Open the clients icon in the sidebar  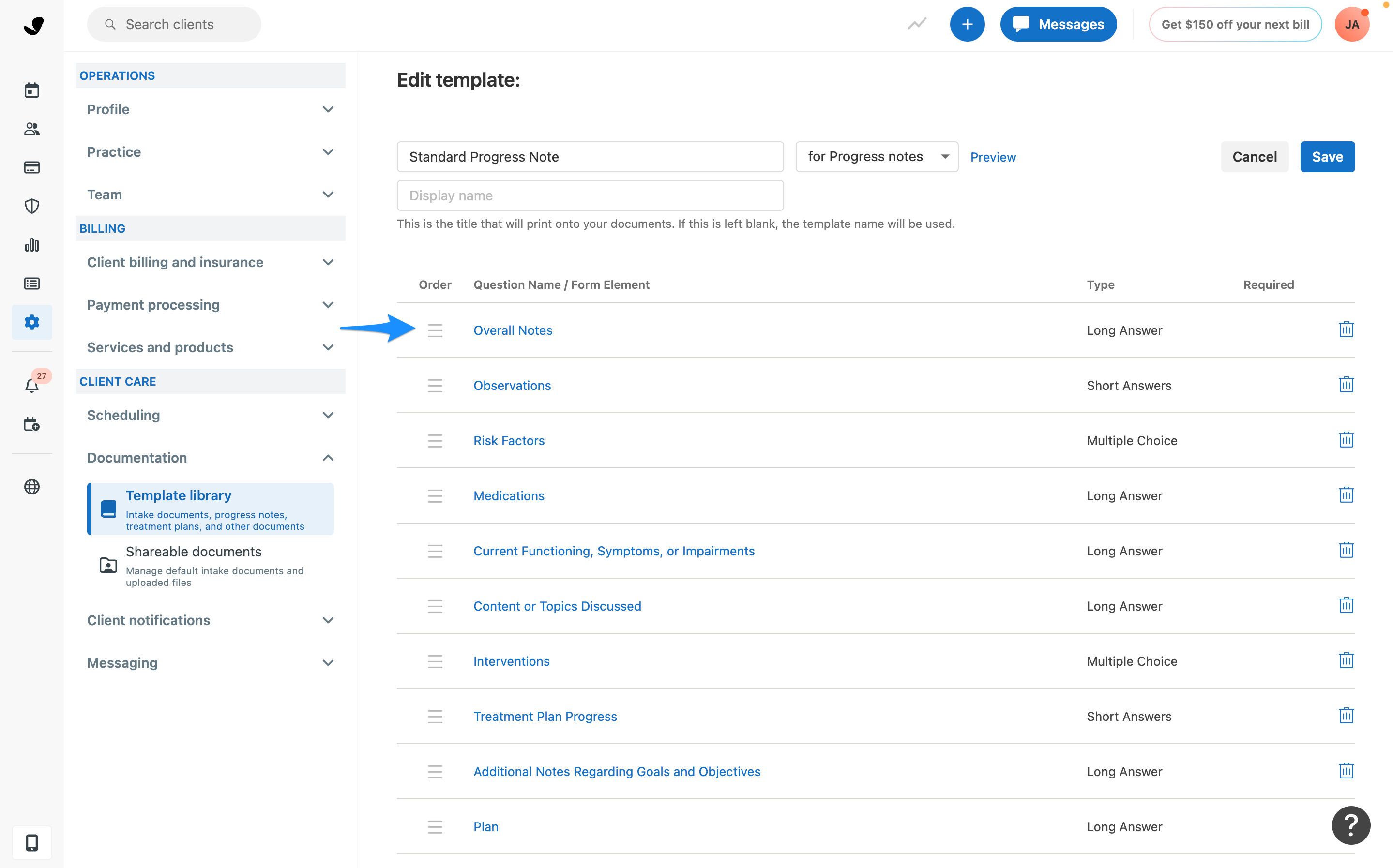[31, 129]
